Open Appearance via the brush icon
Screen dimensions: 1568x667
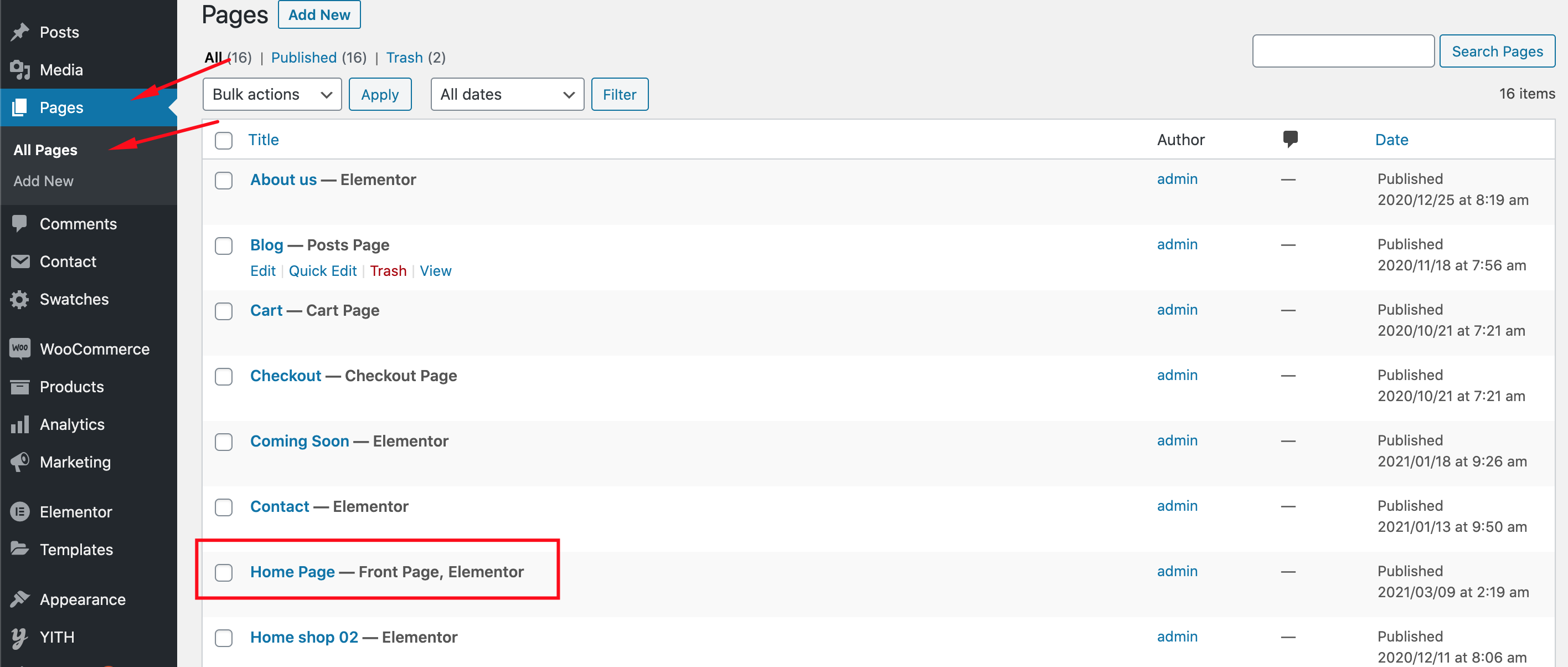pyautogui.click(x=20, y=599)
